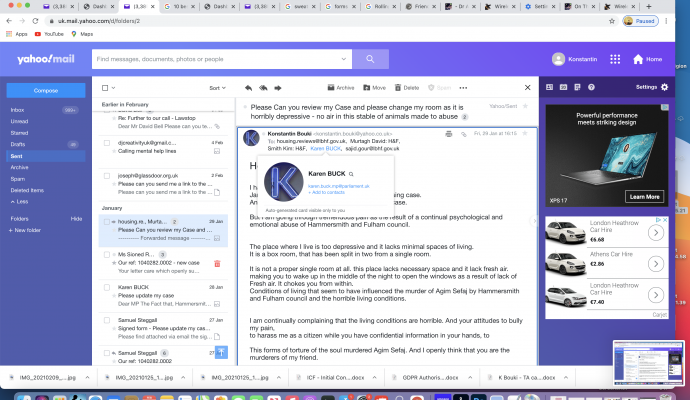Click the Compose button
The image size is (690, 400).
pyautogui.click(x=46, y=90)
